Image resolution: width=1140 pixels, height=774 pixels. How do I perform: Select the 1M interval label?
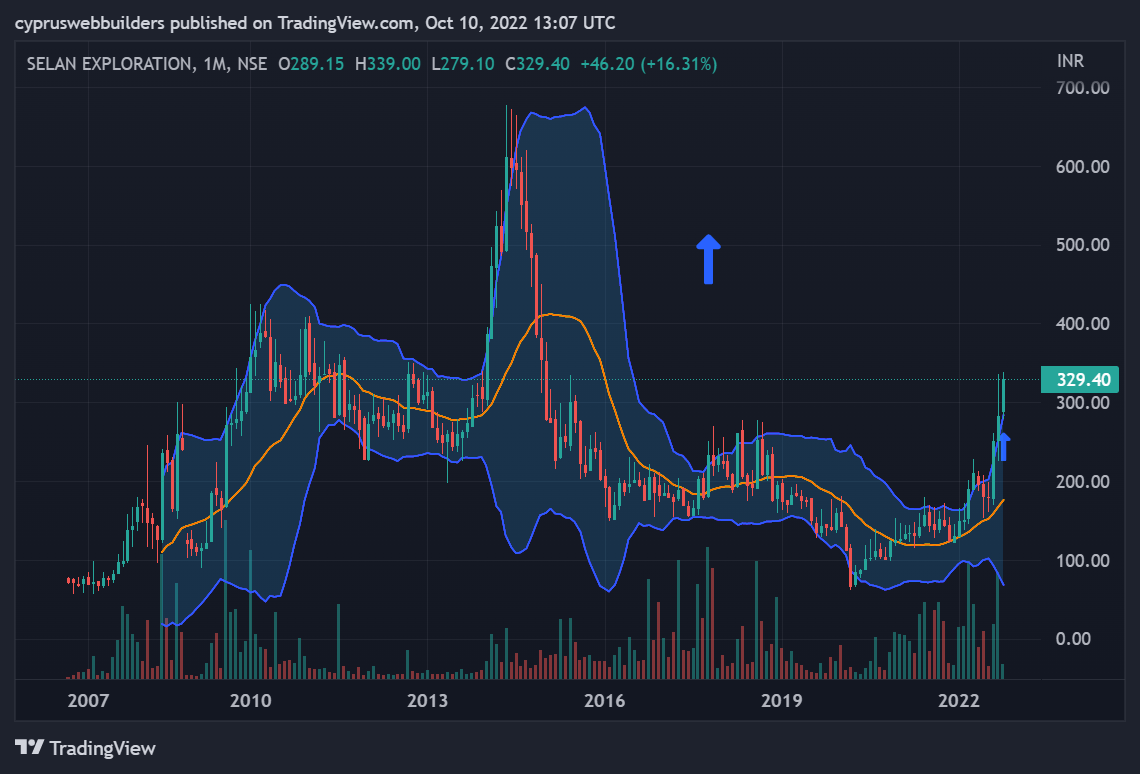[x=215, y=64]
